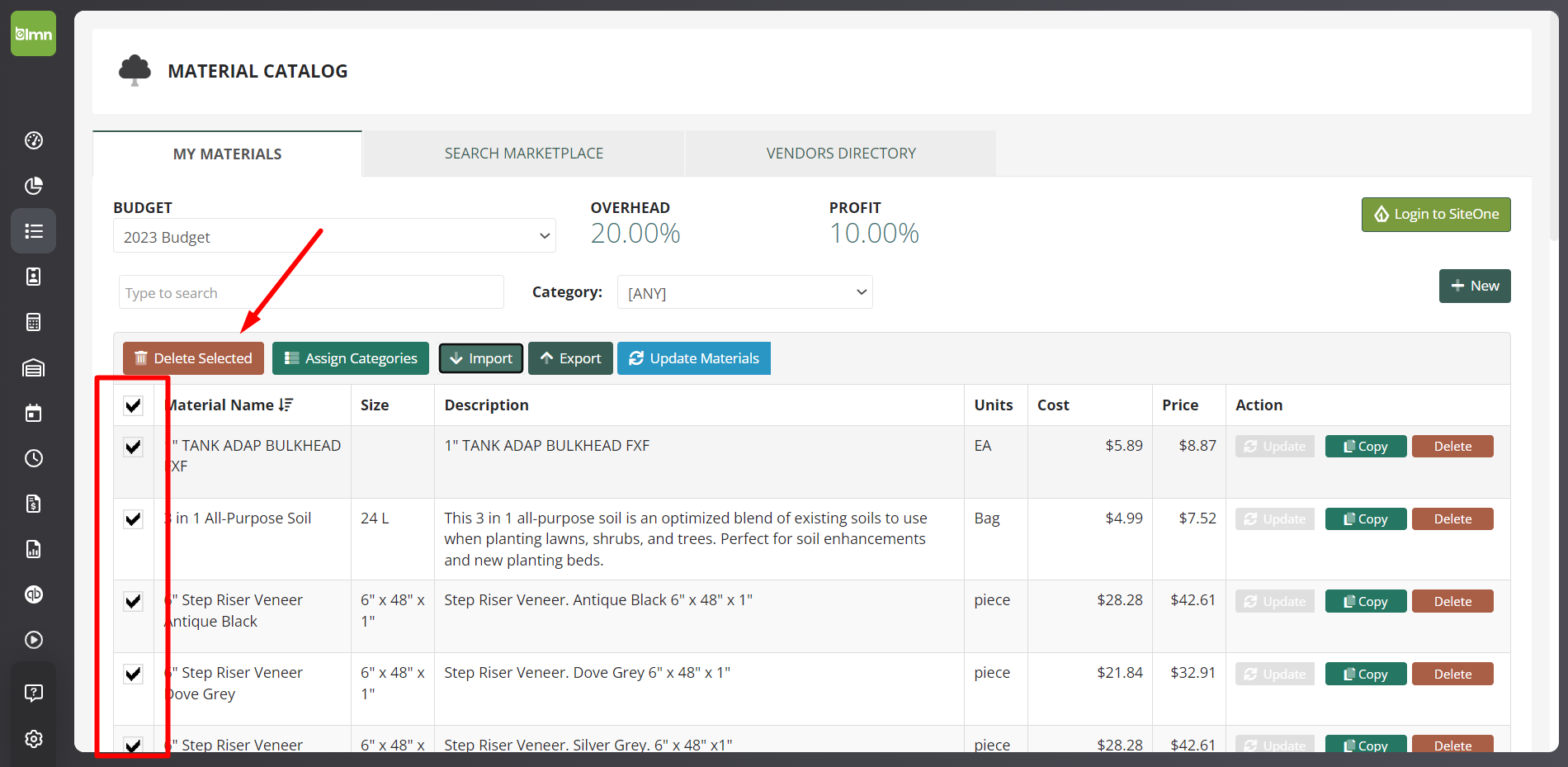Click the QuickBooks icon in sidebar

pyautogui.click(x=33, y=594)
